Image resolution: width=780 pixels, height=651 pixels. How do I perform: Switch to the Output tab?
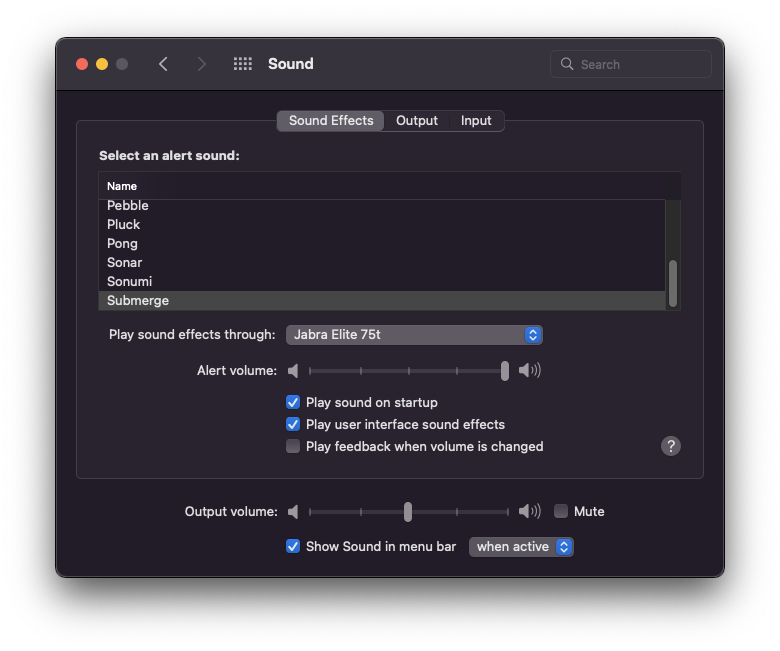[417, 121]
